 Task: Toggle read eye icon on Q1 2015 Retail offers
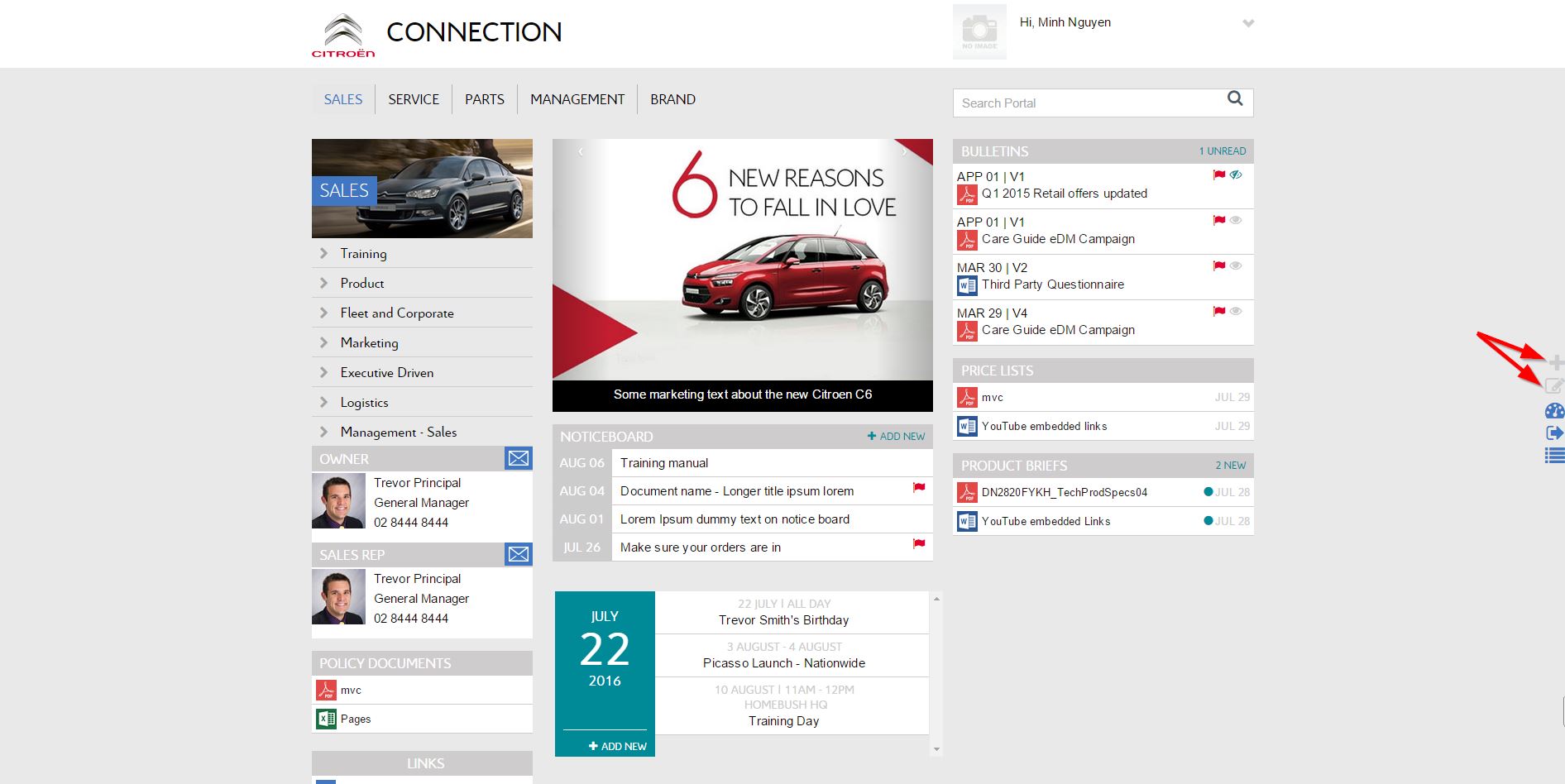(x=1236, y=175)
